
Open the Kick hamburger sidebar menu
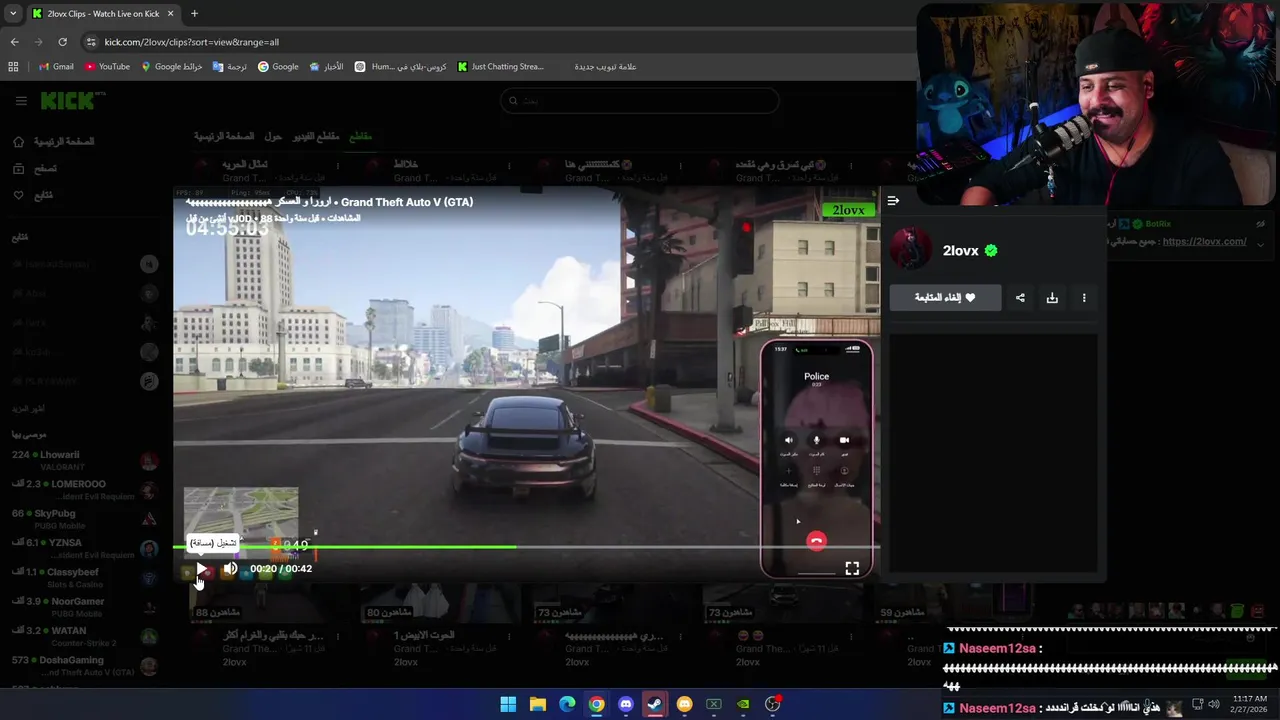pyautogui.click(x=21, y=101)
